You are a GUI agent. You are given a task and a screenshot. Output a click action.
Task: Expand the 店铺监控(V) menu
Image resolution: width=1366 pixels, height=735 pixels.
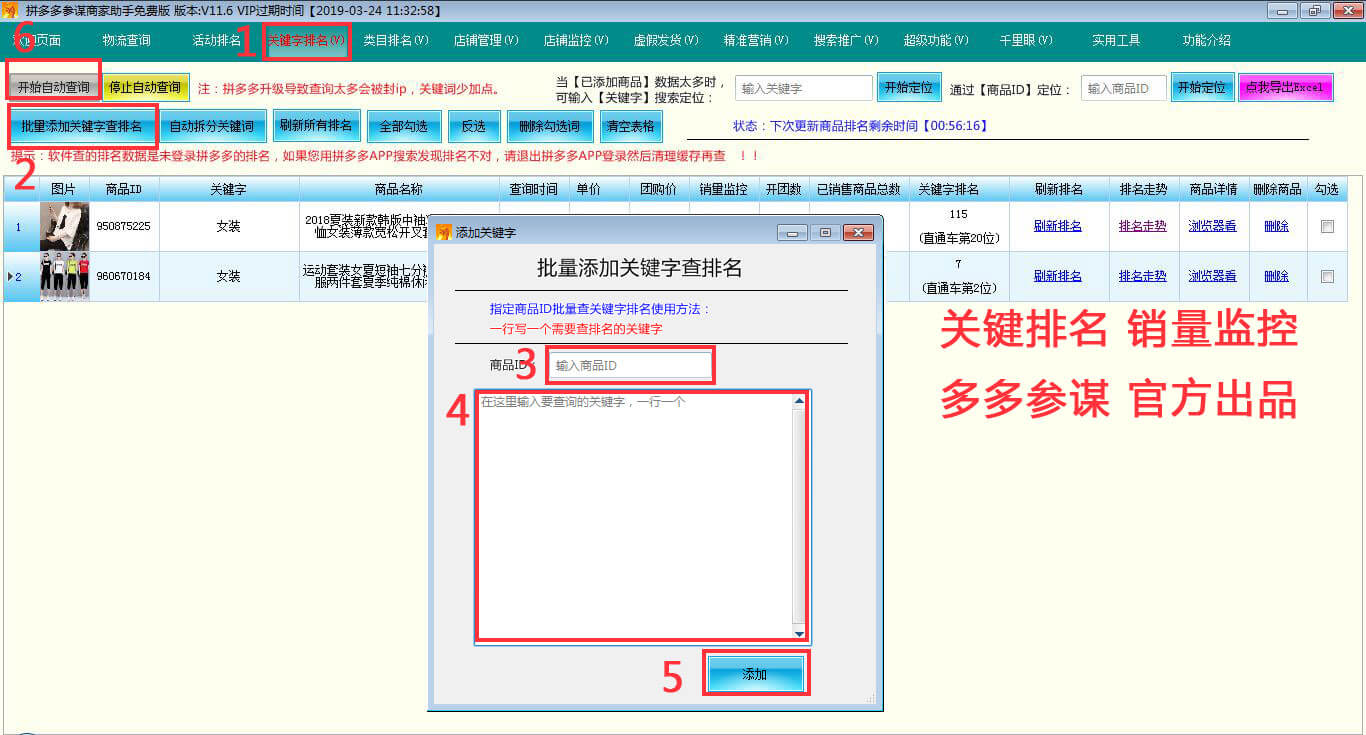click(575, 41)
